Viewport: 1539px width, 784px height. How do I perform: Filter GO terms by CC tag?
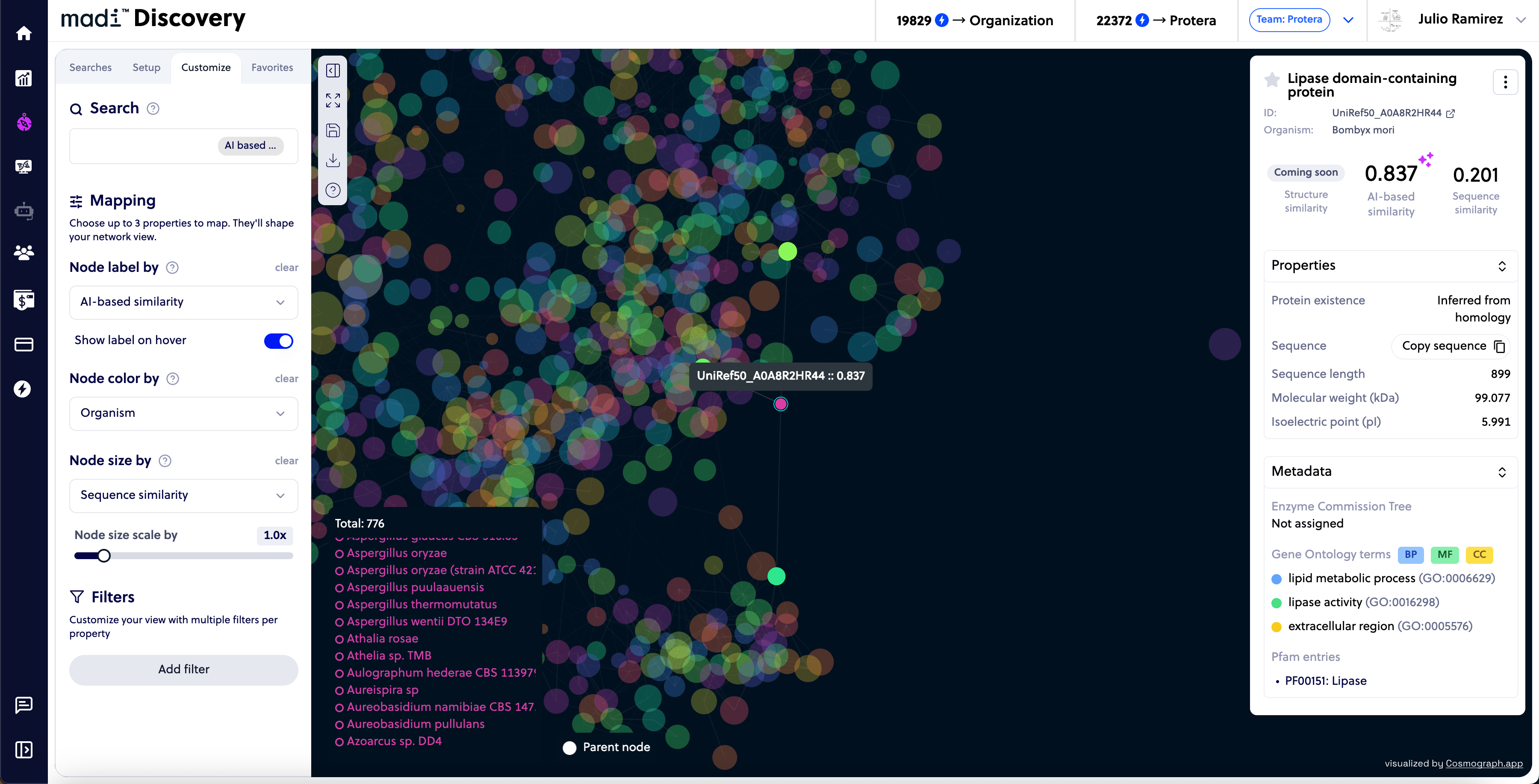[1479, 555]
